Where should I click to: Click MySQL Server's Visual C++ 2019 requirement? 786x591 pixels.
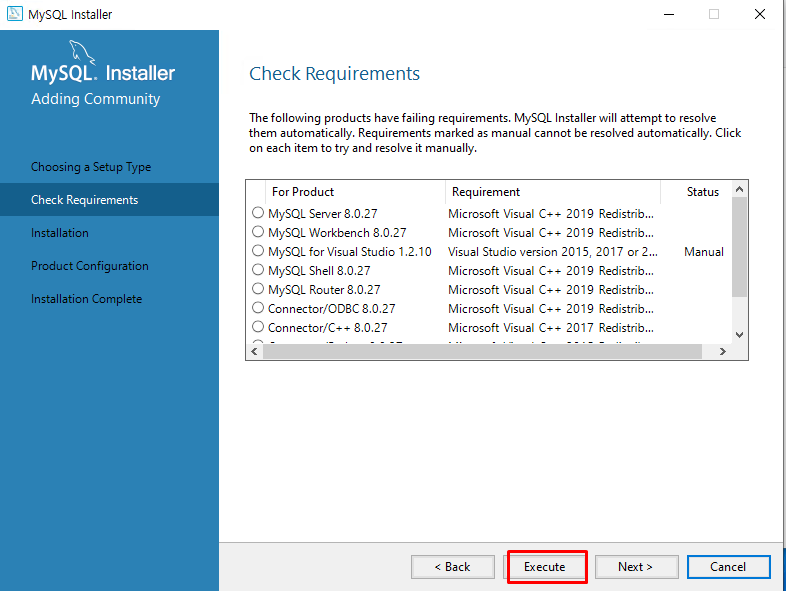(x=551, y=214)
